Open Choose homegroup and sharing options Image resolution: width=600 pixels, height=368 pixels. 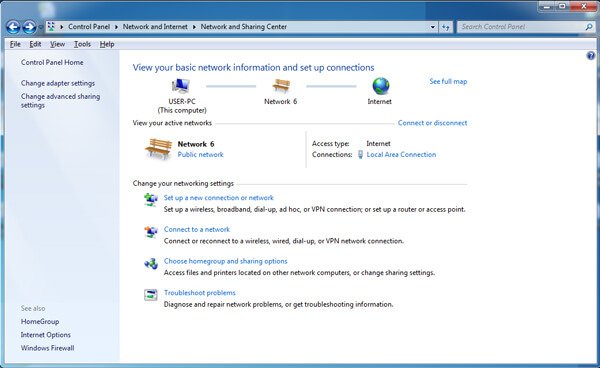(225, 261)
